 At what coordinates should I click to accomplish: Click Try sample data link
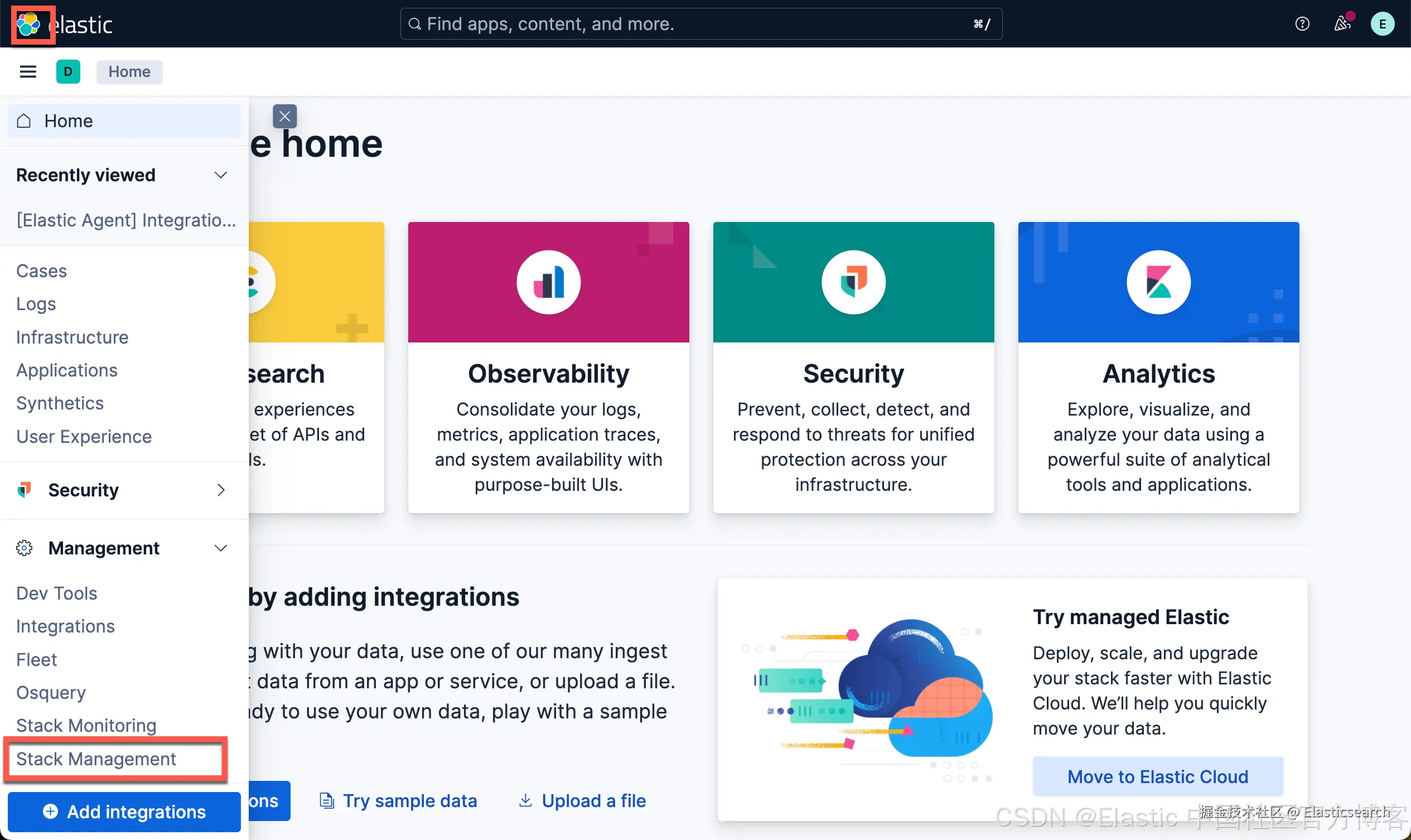(x=410, y=800)
